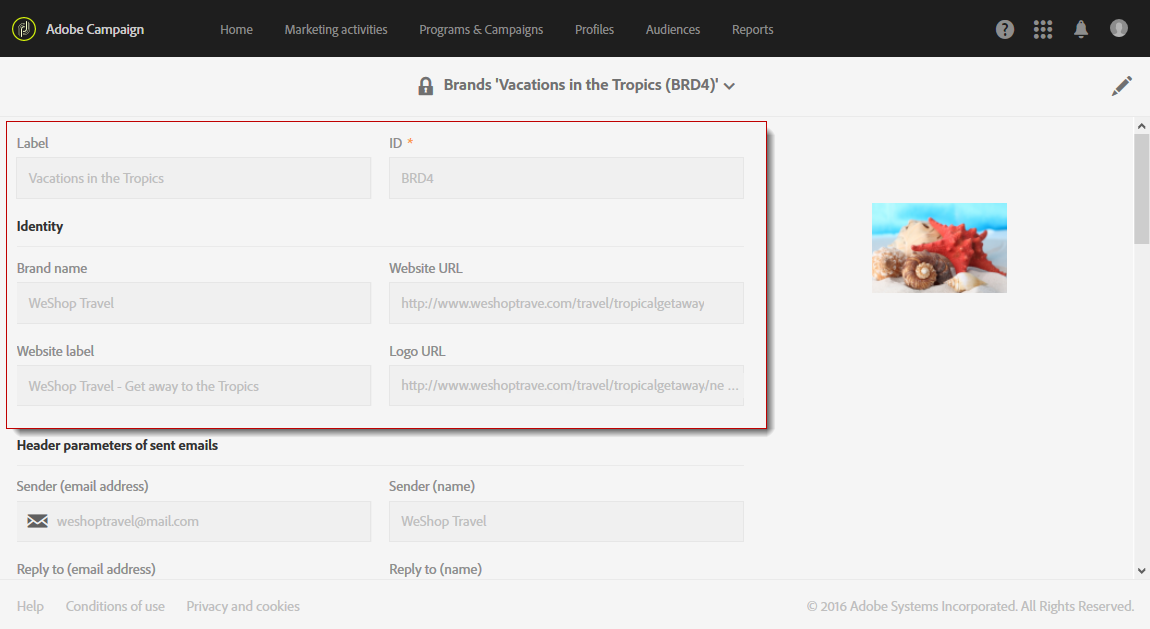Click the Brand name field 'WeShop Travel'
This screenshot has height=629, width=1150.
click(x=194, y=303)
